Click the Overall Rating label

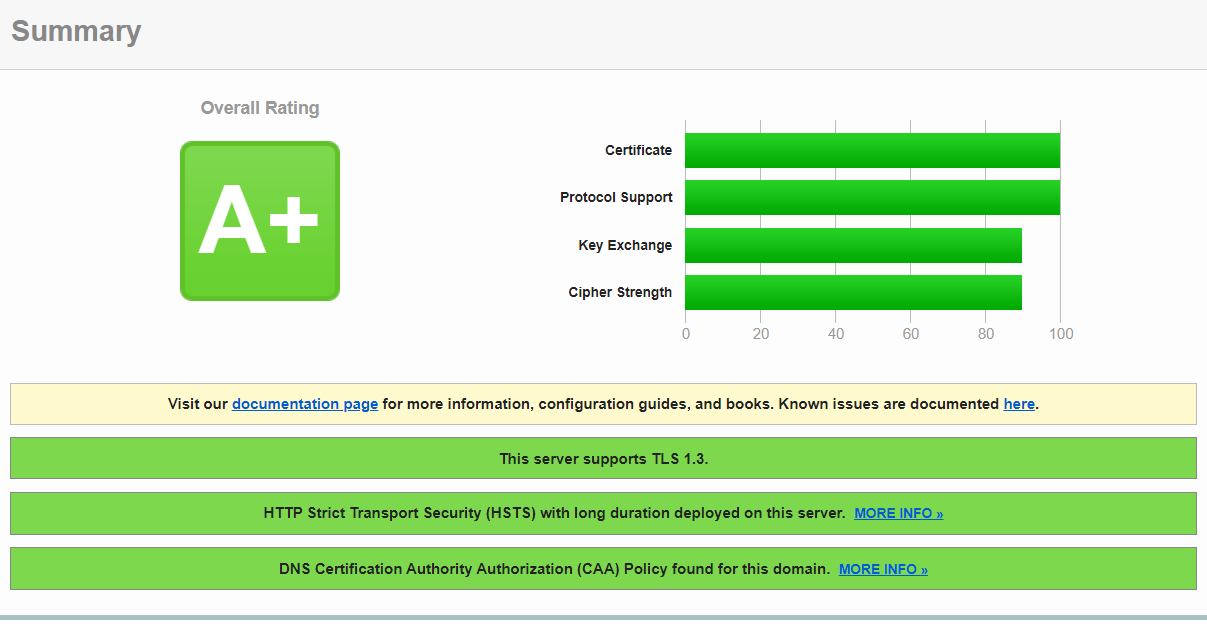click(x=259, y=107)
